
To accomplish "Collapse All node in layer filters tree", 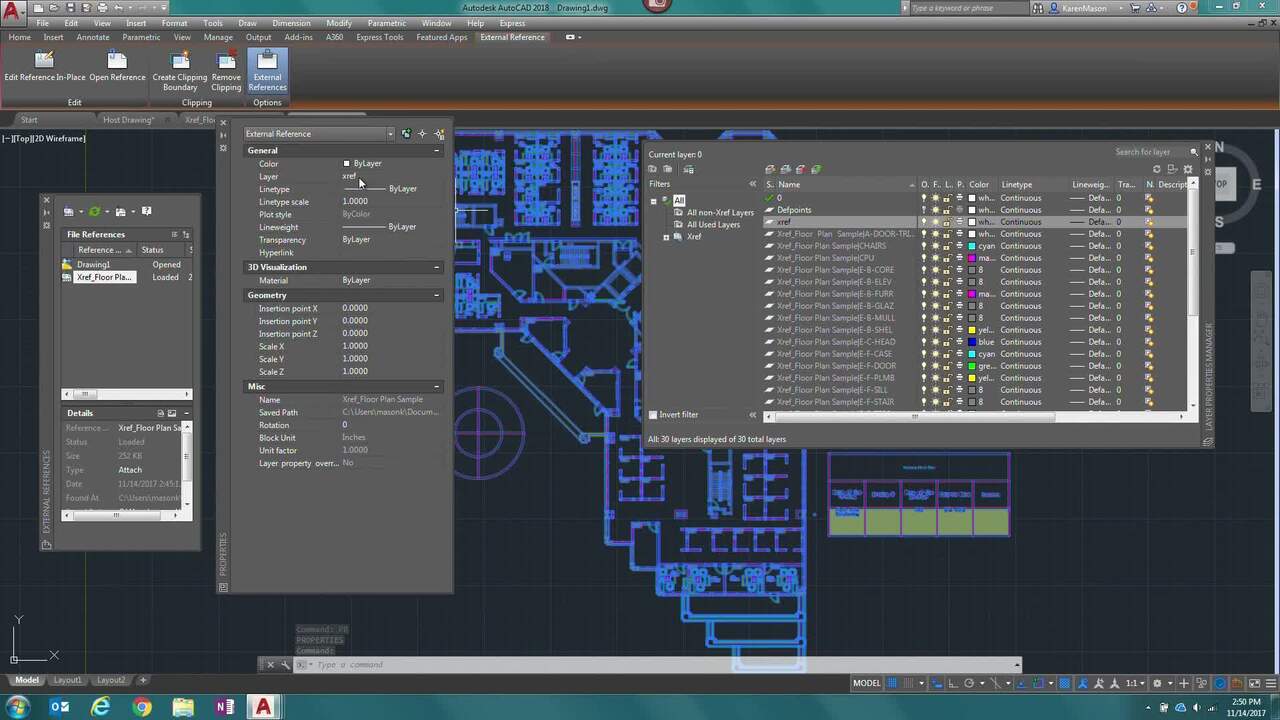I will [x=654, y=201].
